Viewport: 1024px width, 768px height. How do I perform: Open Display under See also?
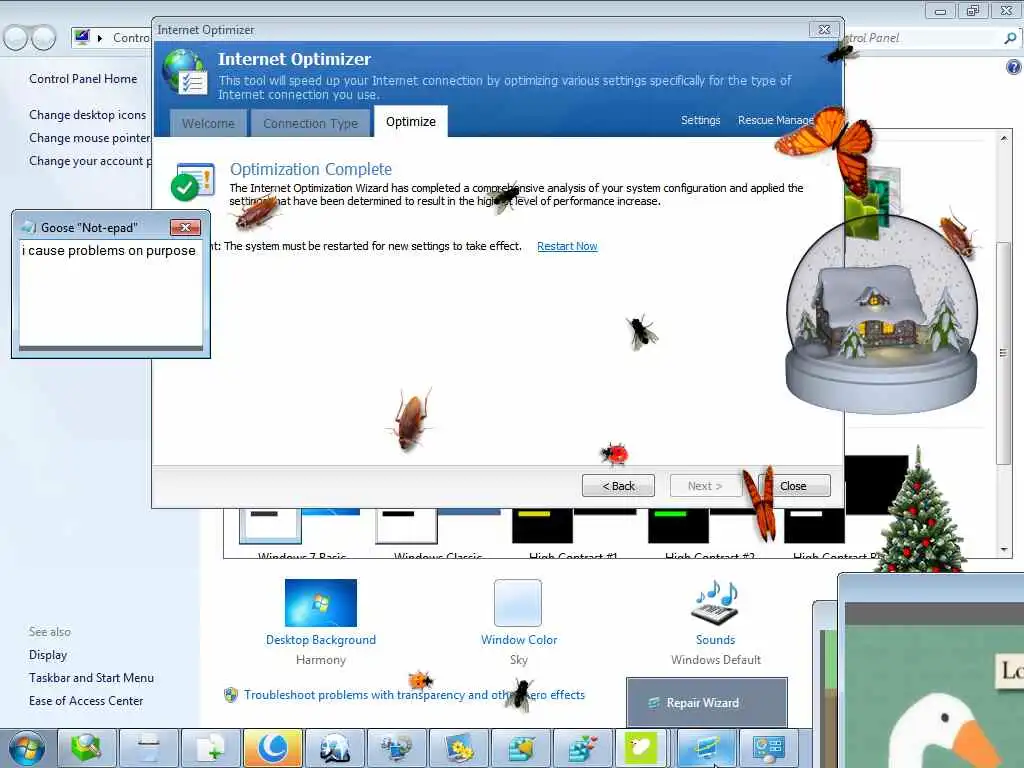pos(48,655)
